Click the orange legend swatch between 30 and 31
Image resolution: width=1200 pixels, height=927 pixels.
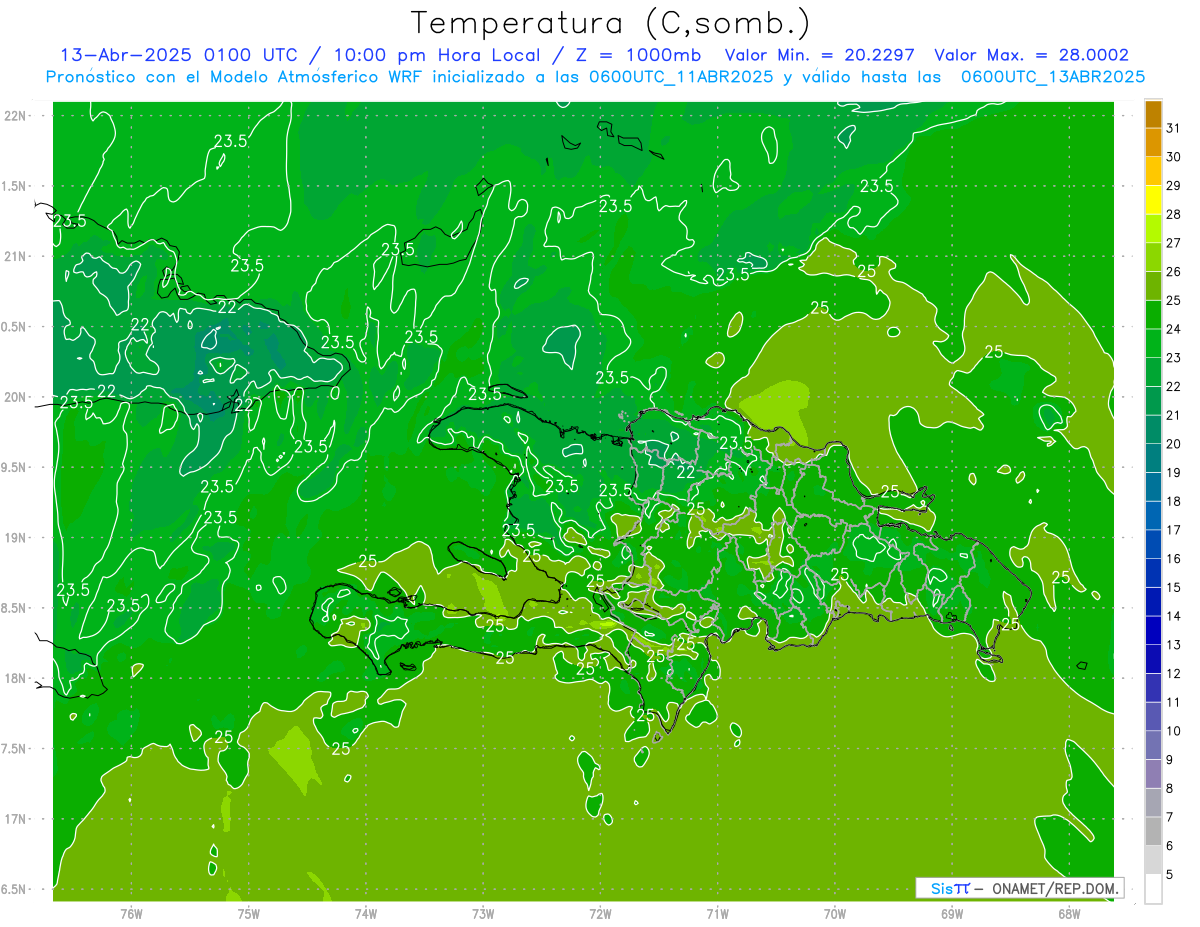click(x=1153, y=143)
